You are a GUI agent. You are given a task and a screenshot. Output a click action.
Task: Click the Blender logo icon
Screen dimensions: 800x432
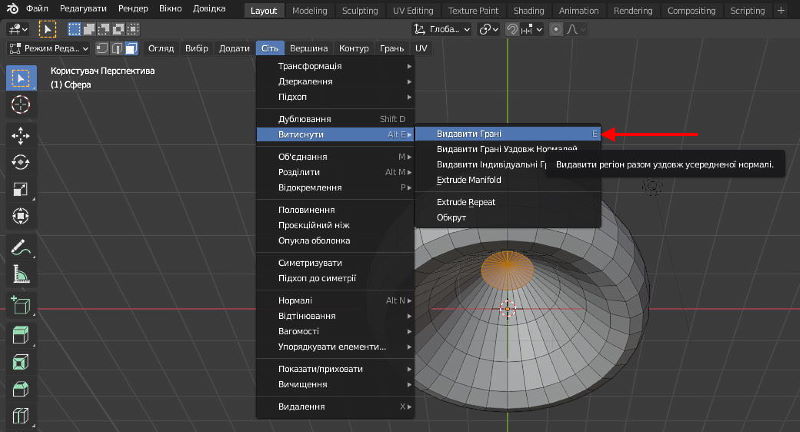[12, 9]
